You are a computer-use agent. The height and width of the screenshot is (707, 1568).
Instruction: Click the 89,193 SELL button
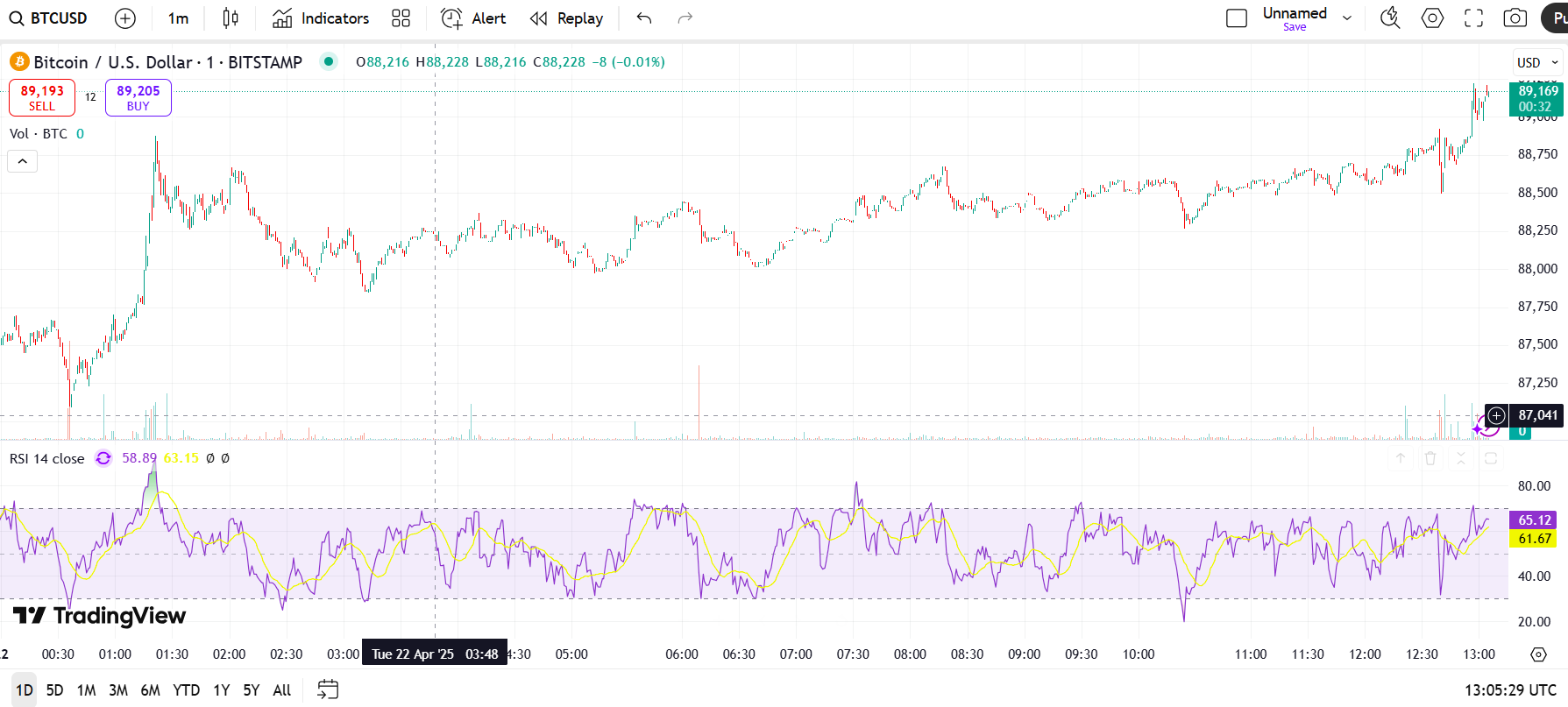tap(42, 97)
